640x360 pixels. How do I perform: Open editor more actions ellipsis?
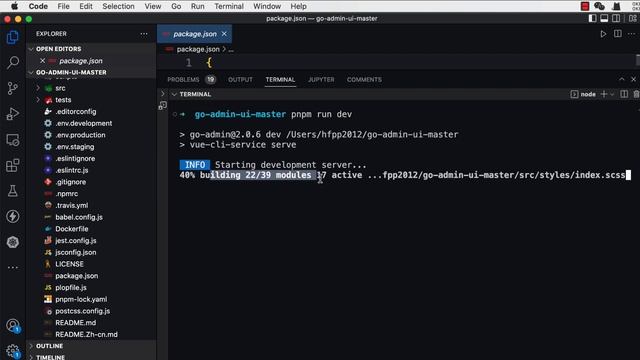click(x=632, y=34)
